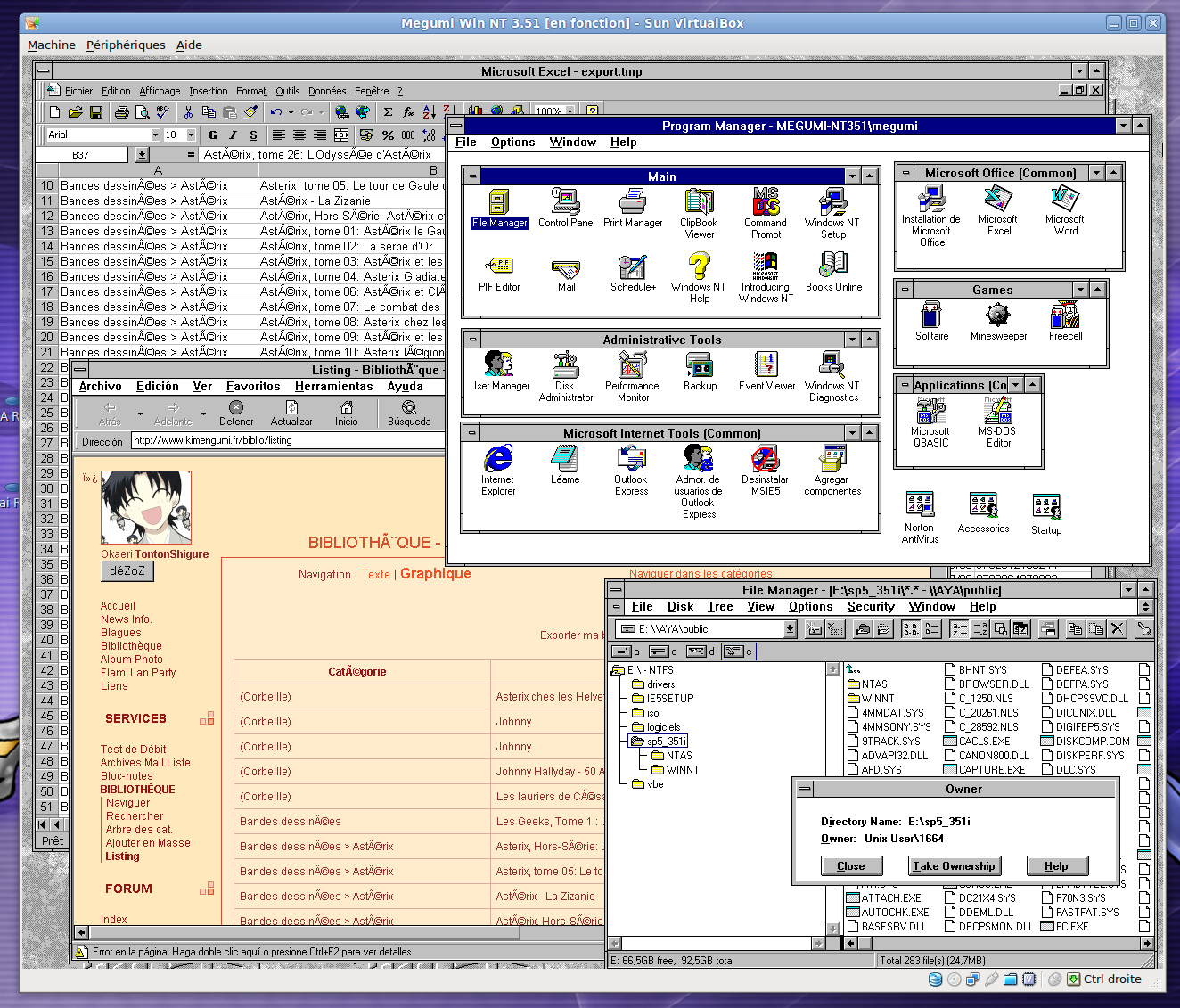Click the déZoZ button on the web page
This screenshot has height=1008, width=1180.
tap(127, 571)
